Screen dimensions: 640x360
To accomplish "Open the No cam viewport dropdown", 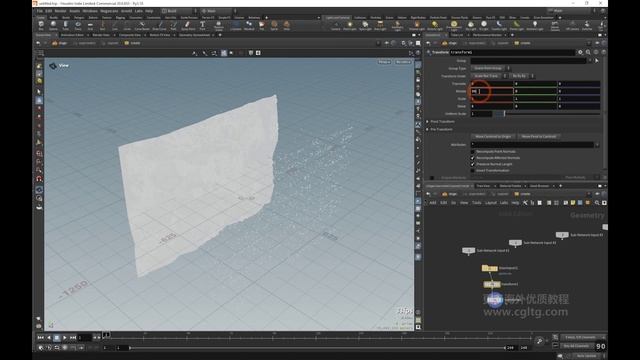I will coord(403,62).
